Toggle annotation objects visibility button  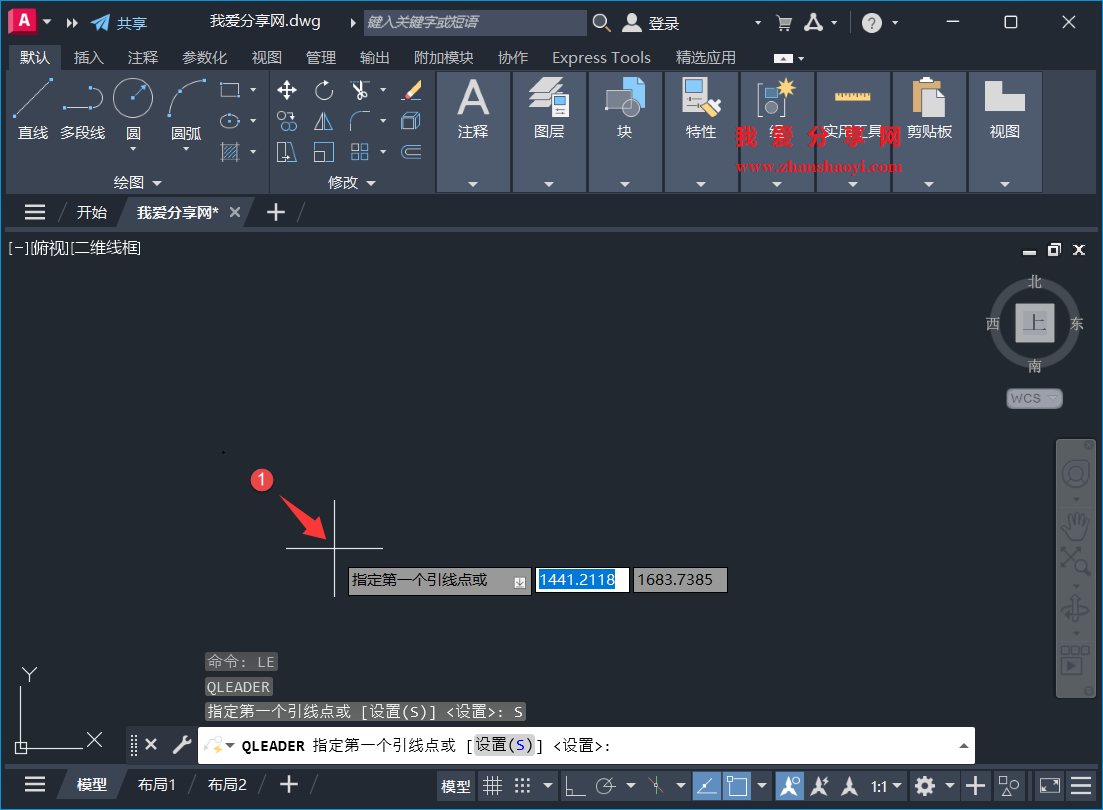point(789,785)
